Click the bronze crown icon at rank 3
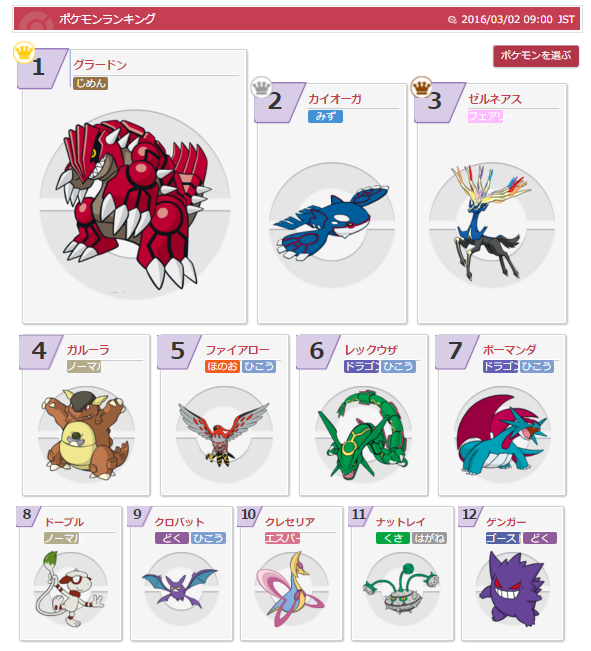Viewport: 591px width, 651px height. click(x=422, y=87)
